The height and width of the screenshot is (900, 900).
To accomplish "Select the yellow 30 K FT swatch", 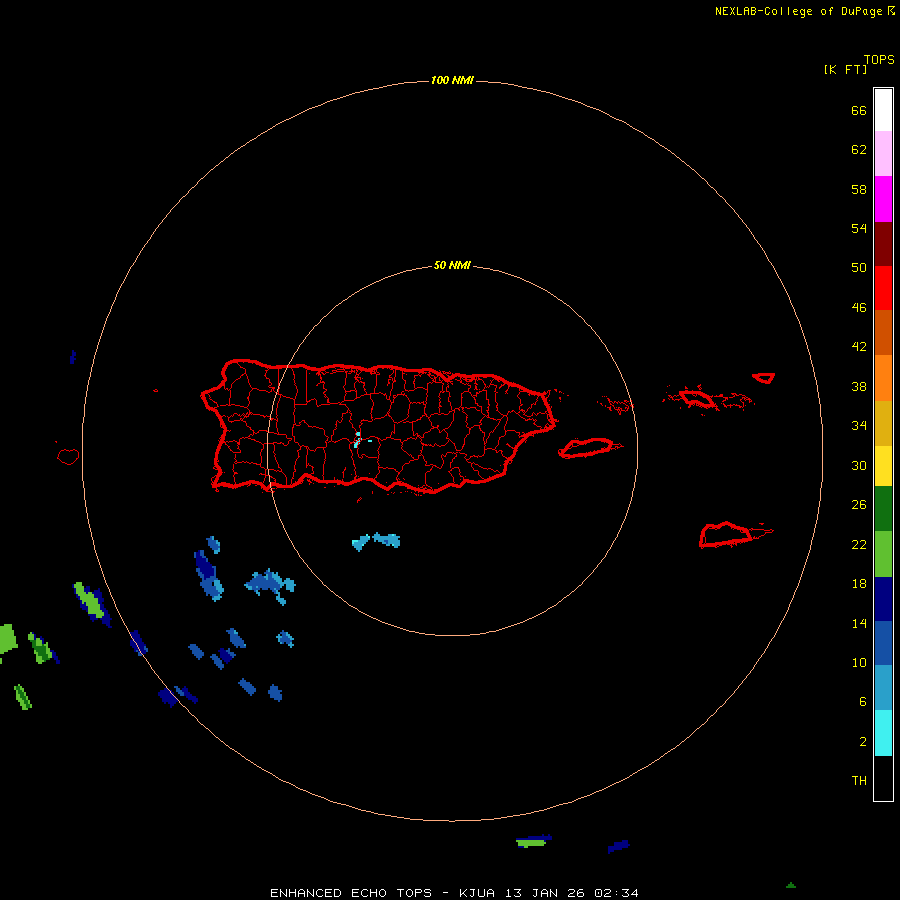I will (883, 465).
